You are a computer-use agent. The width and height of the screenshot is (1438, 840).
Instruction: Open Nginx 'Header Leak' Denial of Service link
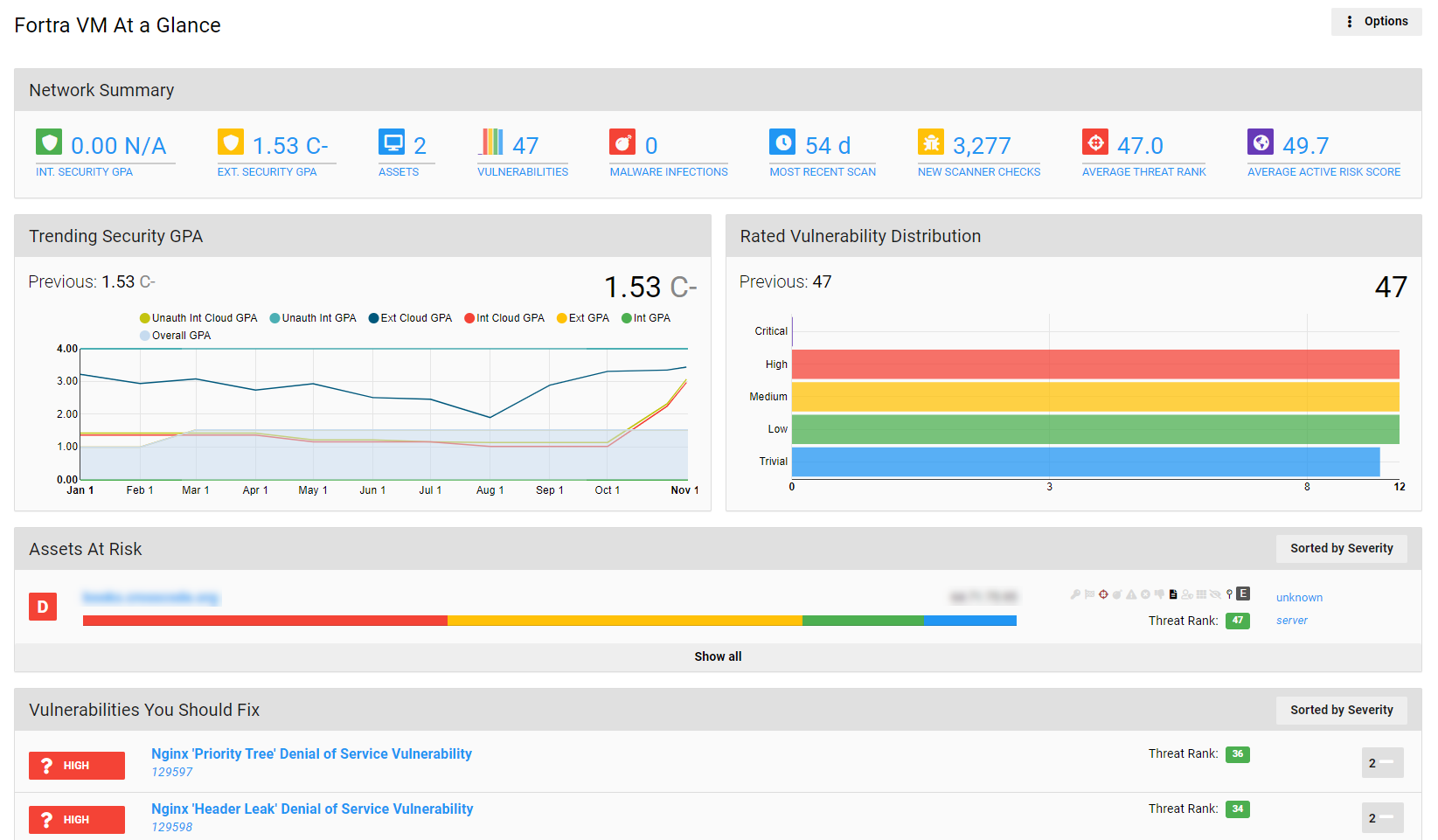312,809
